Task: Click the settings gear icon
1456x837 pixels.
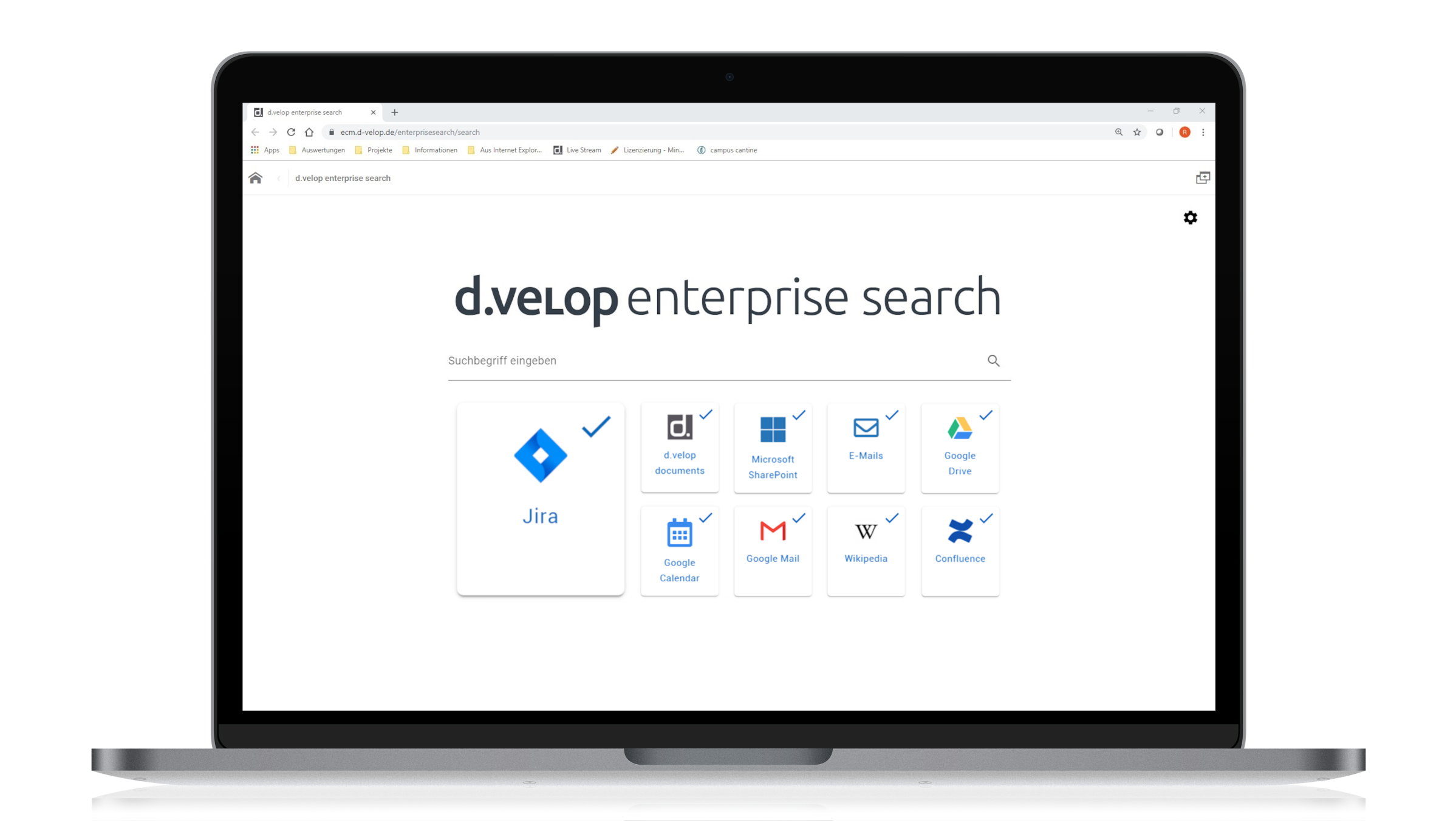Action: [1190, 218]
